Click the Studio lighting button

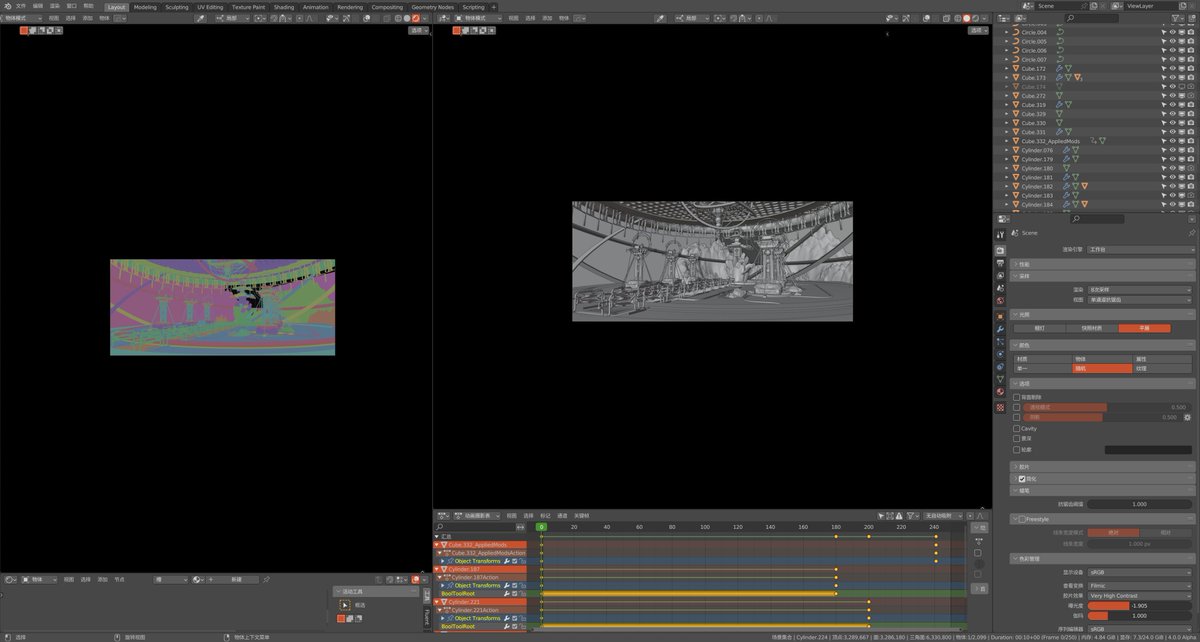click(x=1039, y=328)
